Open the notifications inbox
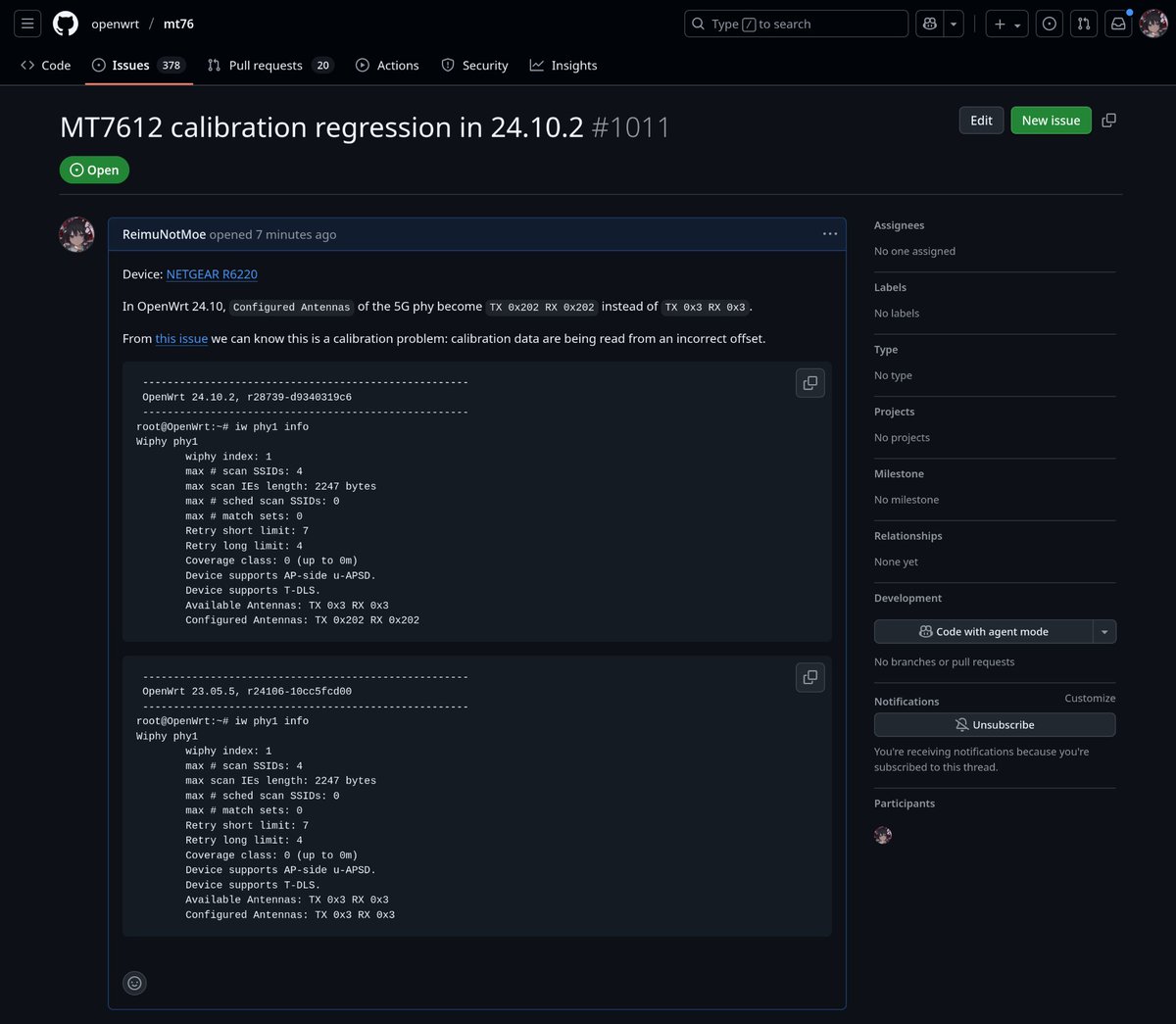The image size is (1176, 1024). (1118, 24)
